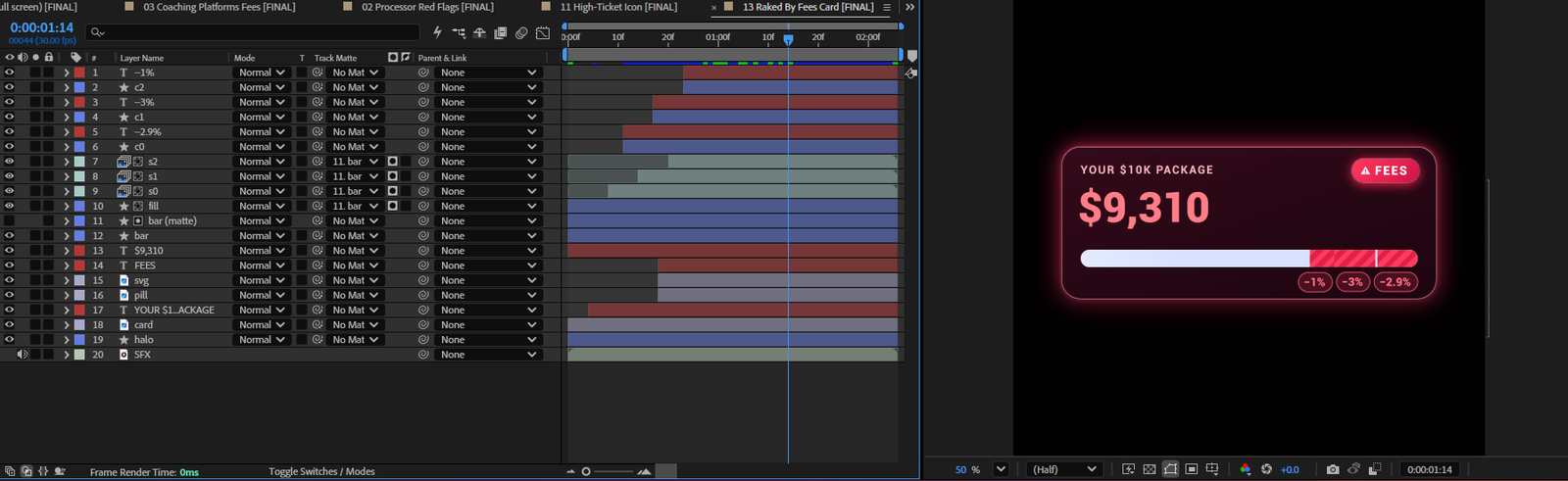Switch to 11 High-Ticket Icon tab
This screenshot has width=1568, height=481.
pyautogui.click(x=618, y=7)
